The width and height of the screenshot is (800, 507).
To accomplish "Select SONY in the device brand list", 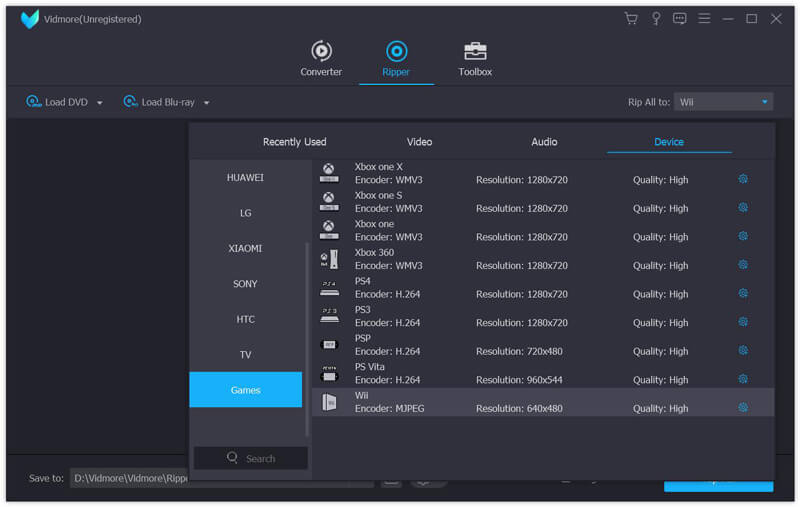I will click(x=245, y=284).
